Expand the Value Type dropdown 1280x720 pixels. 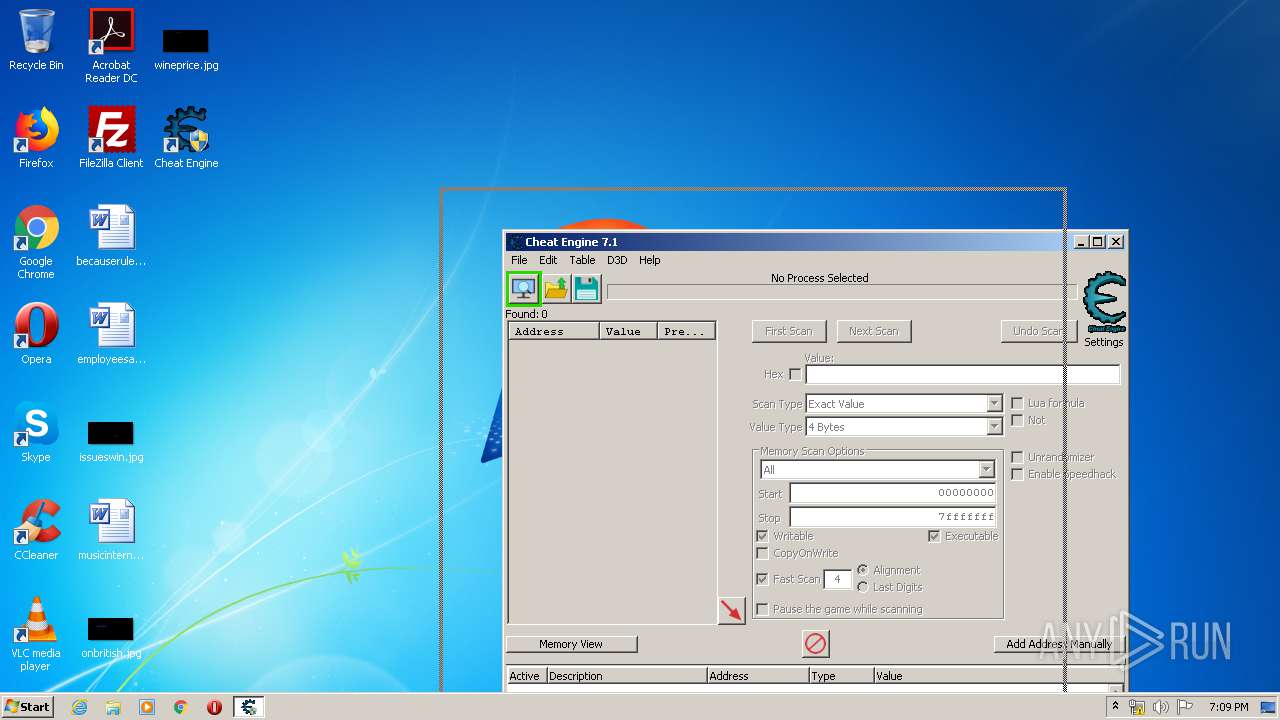[x=994, y=427]
